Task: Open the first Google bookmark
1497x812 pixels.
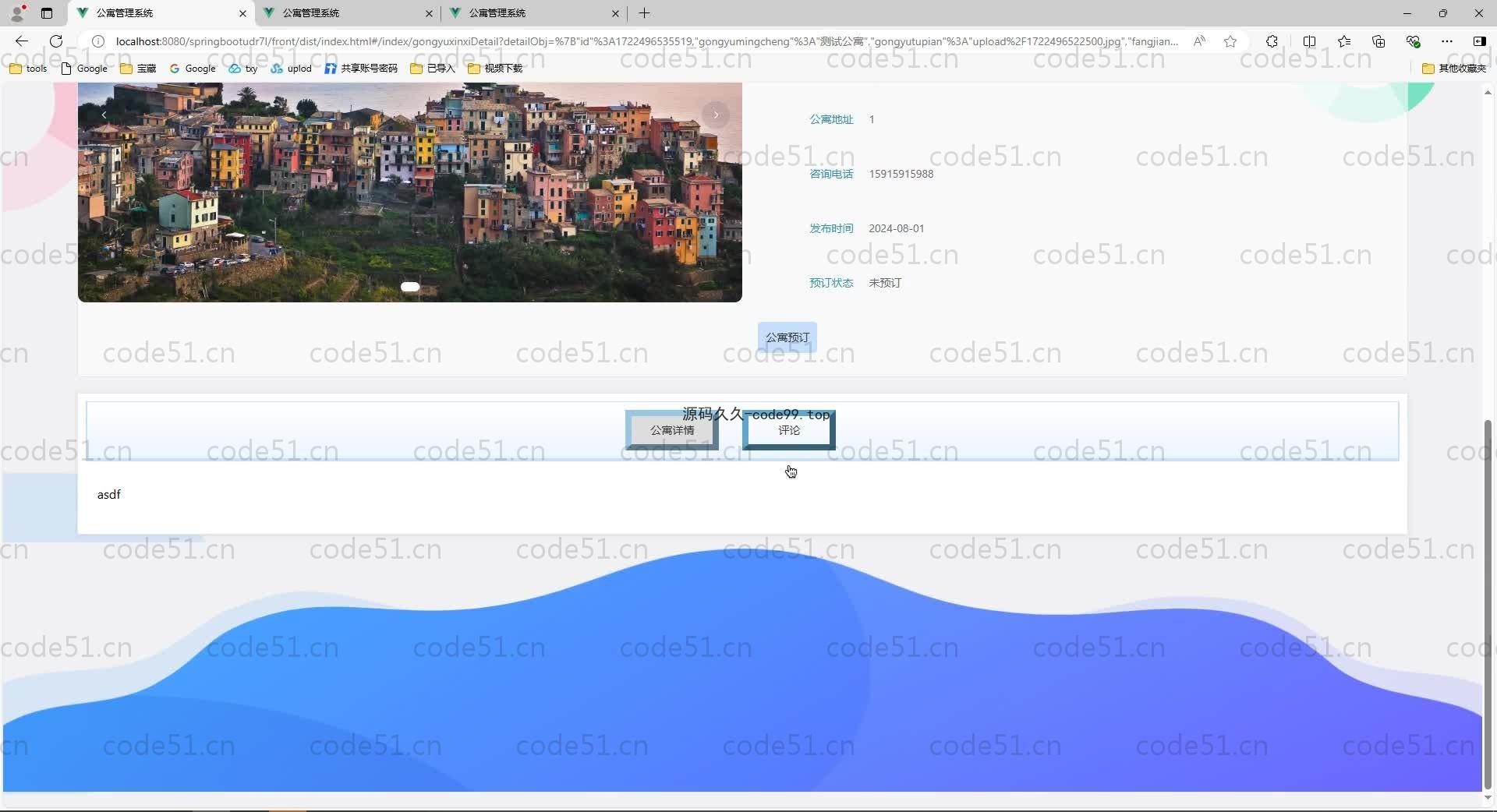Action: coord(84,69)
